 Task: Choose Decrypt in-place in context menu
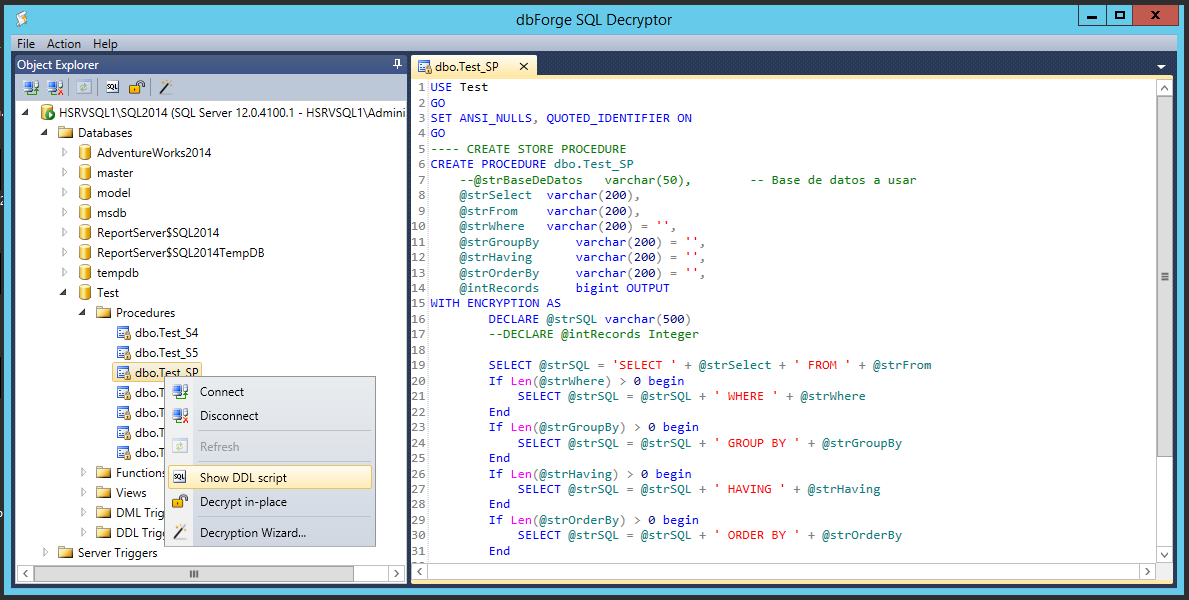[270, 501]
